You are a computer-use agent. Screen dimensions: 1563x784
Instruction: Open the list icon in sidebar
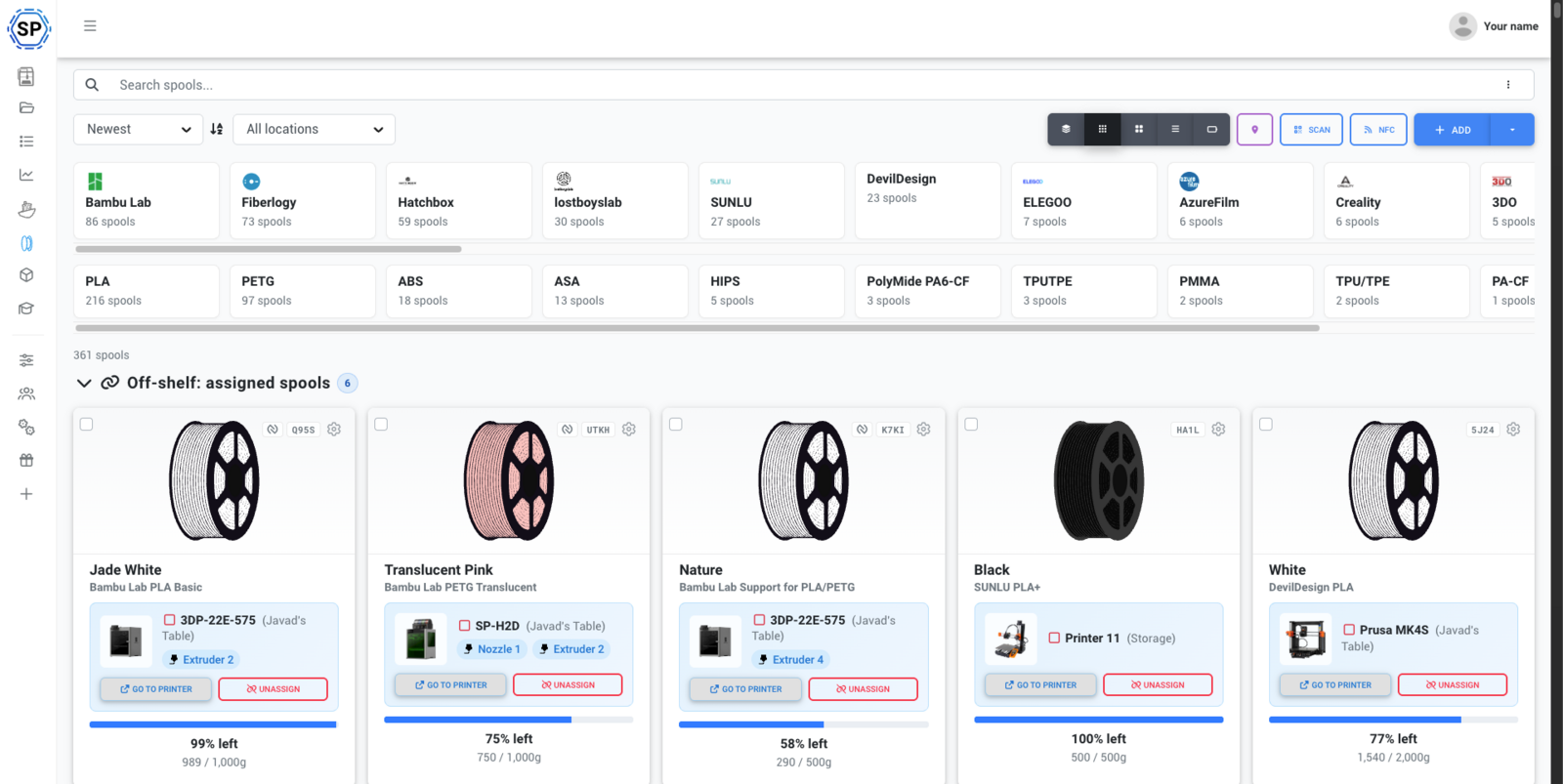[x=26, y=142]
